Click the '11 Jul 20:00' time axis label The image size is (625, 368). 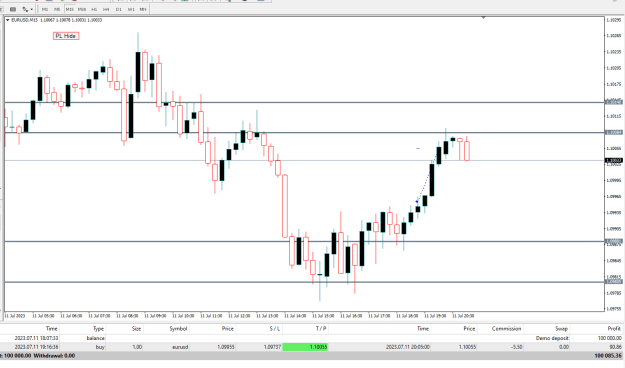click(463, 316)
